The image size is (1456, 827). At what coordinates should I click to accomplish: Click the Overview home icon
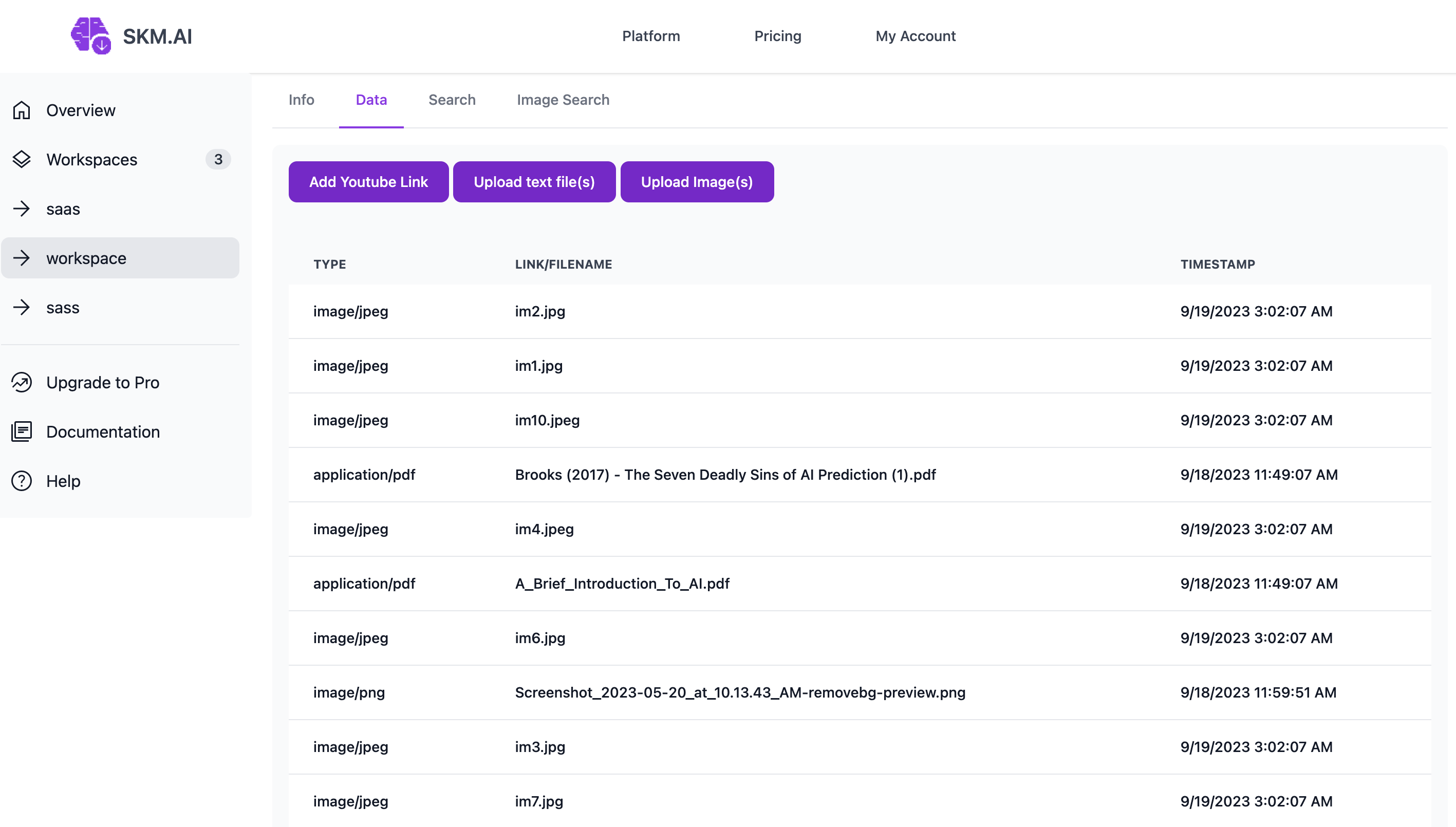(x=22, y=110)
